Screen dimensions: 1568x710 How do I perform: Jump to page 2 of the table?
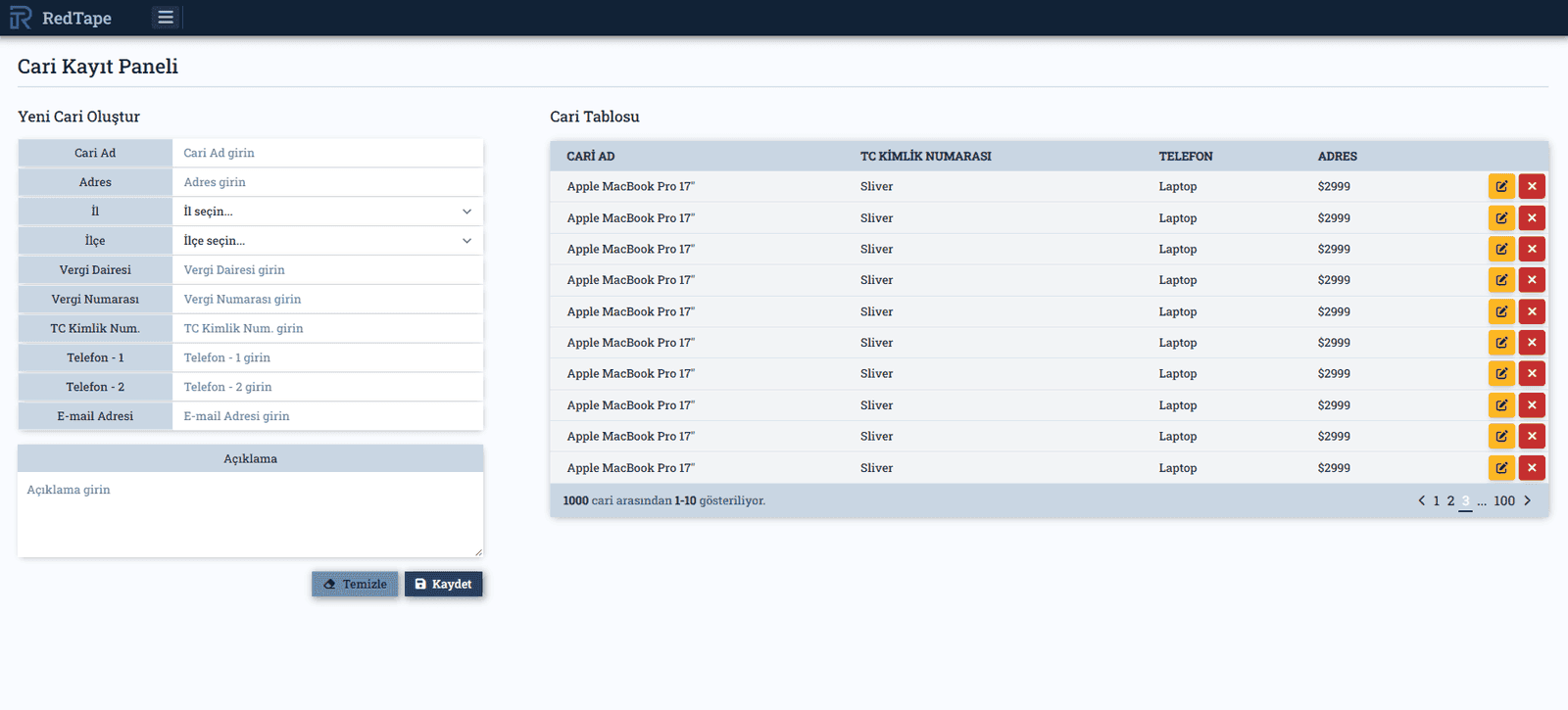coord(1451,500)
